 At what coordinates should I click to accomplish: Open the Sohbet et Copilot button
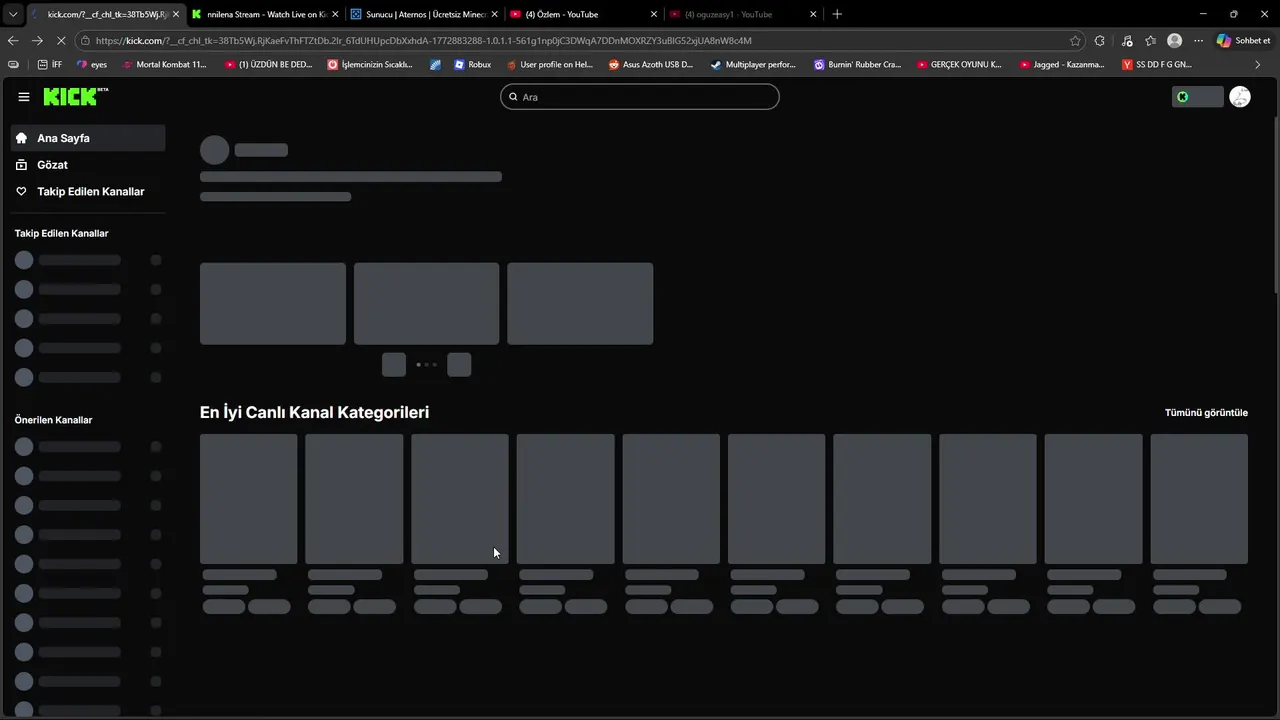[1243, 41]
